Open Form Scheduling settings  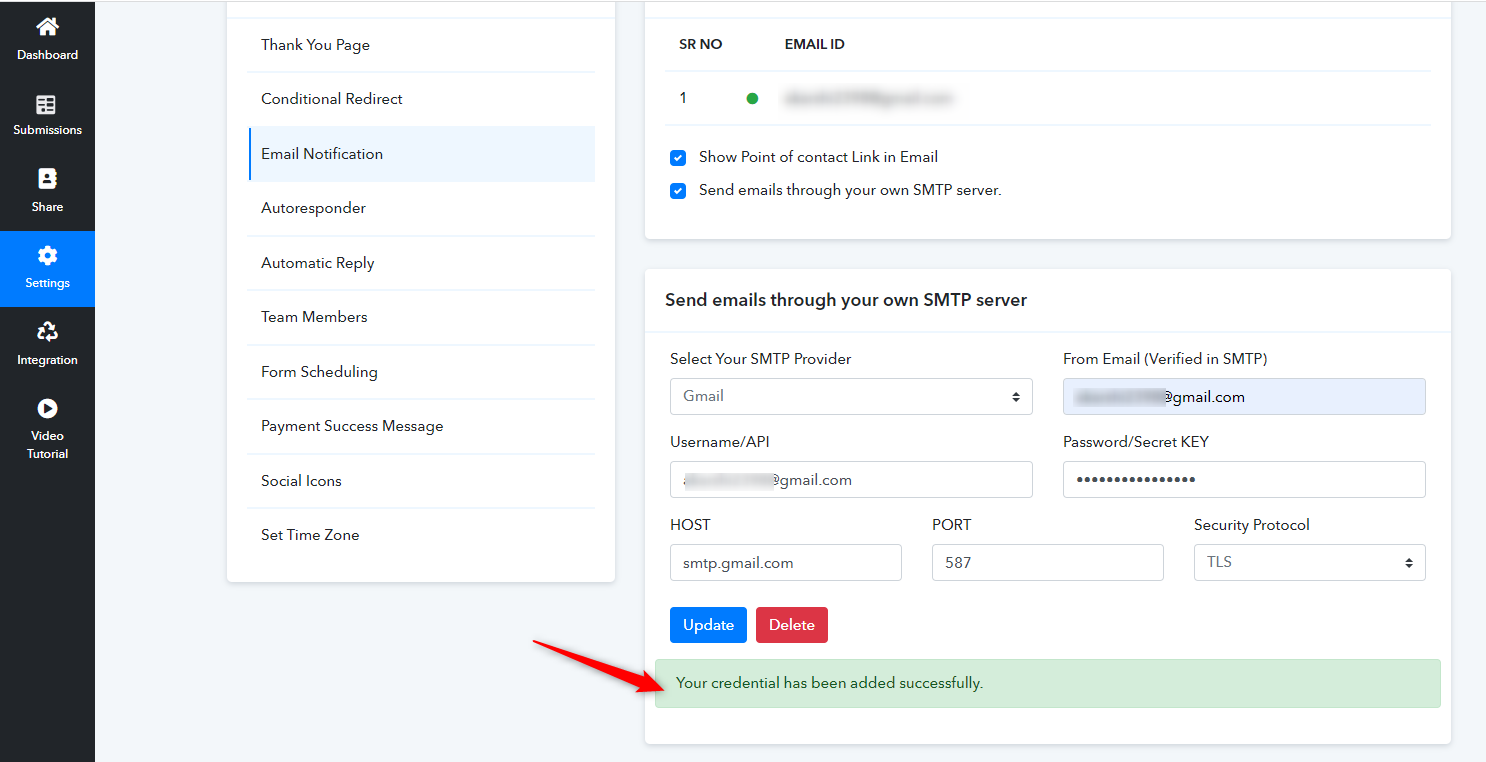421,372
